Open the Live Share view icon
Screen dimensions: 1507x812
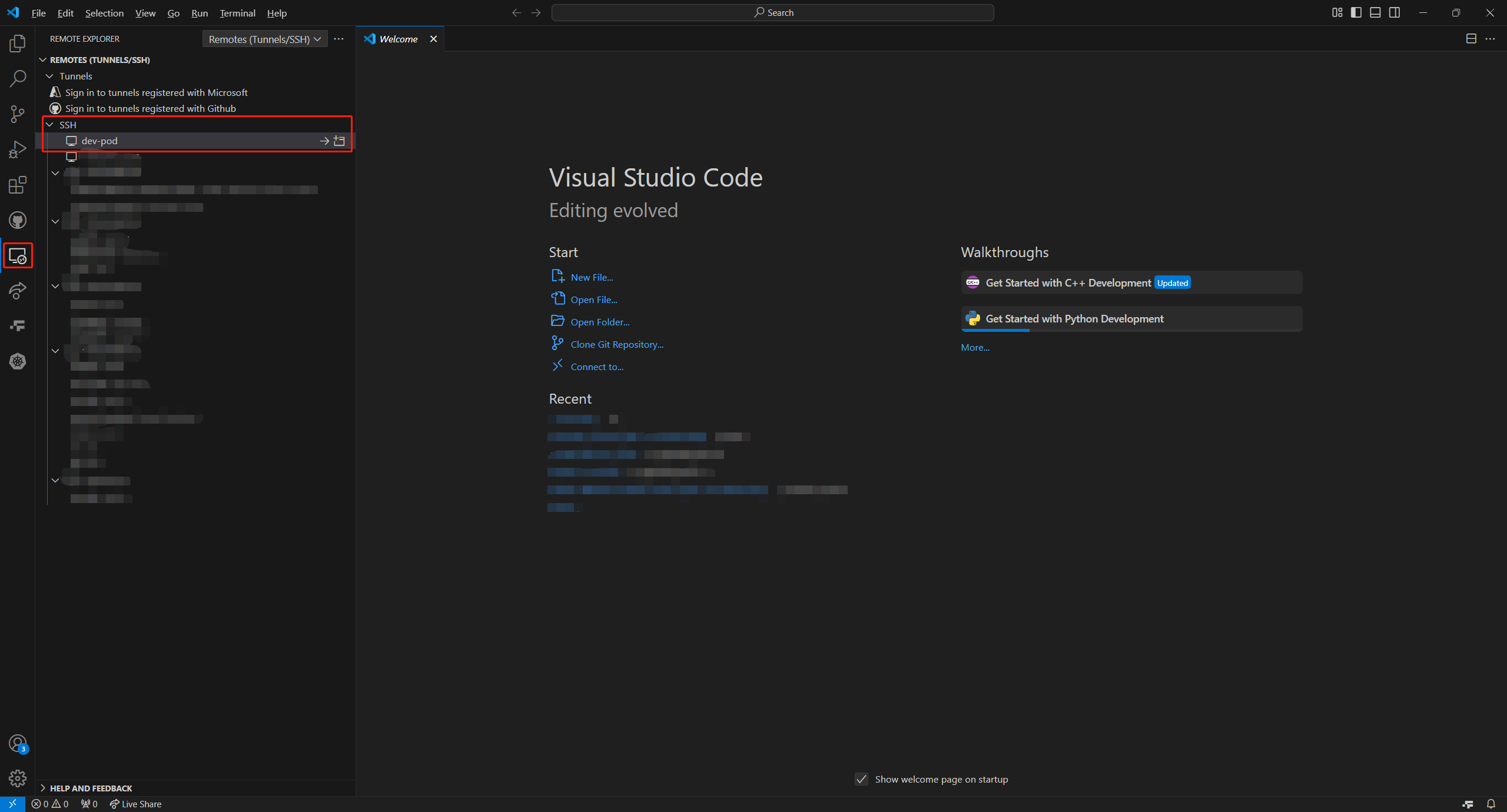pos(18,291)
